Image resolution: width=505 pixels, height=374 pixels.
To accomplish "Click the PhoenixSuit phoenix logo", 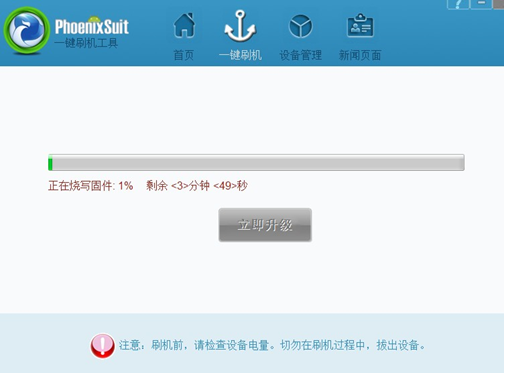I will [27, 30].
